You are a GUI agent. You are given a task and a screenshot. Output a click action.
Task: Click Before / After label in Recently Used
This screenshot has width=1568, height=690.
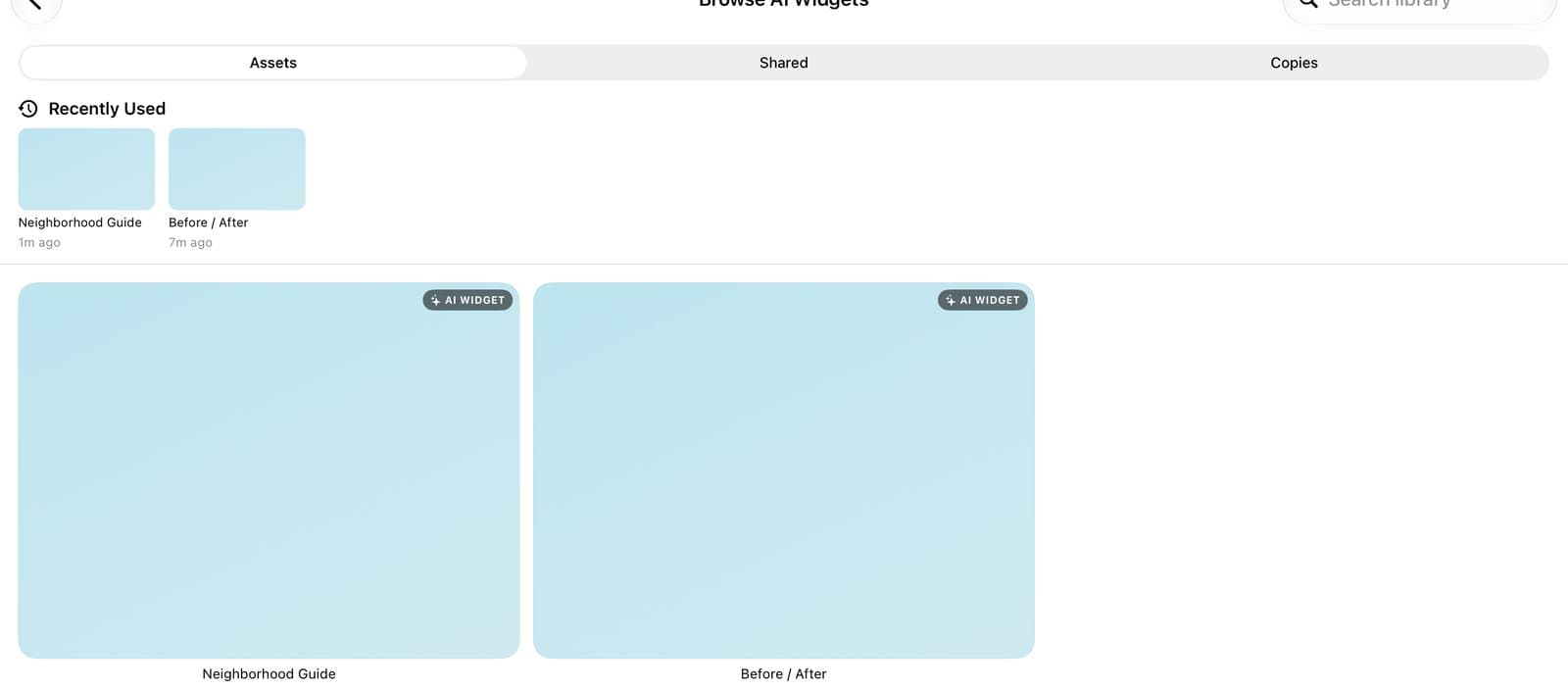209,222
